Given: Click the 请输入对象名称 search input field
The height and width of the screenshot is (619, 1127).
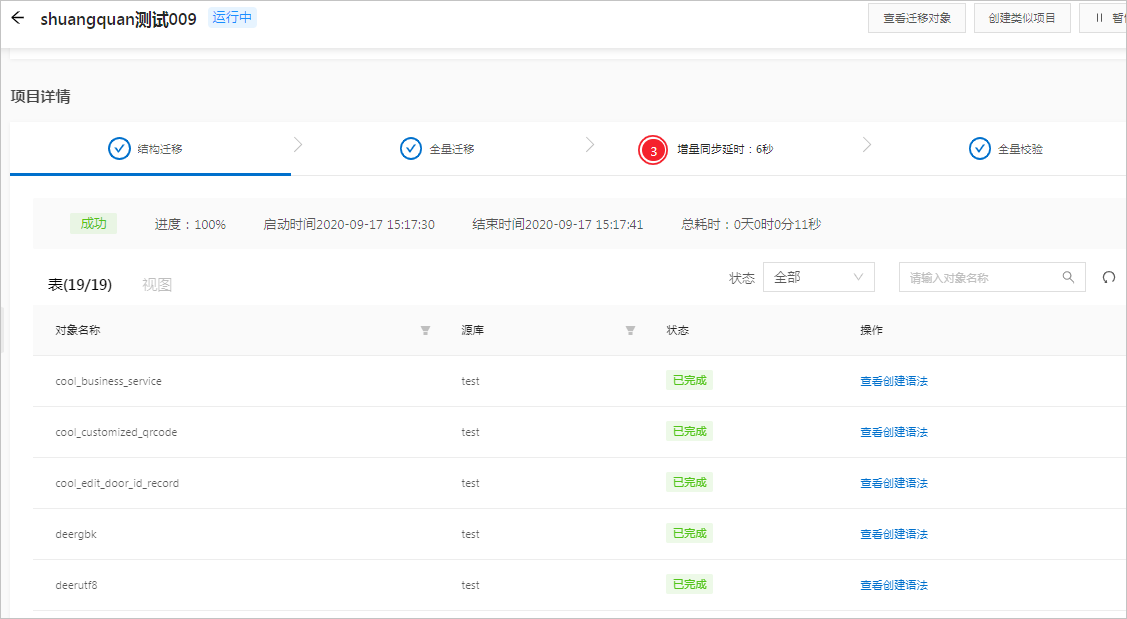Looking at the screenshot, I should (975, 277).
